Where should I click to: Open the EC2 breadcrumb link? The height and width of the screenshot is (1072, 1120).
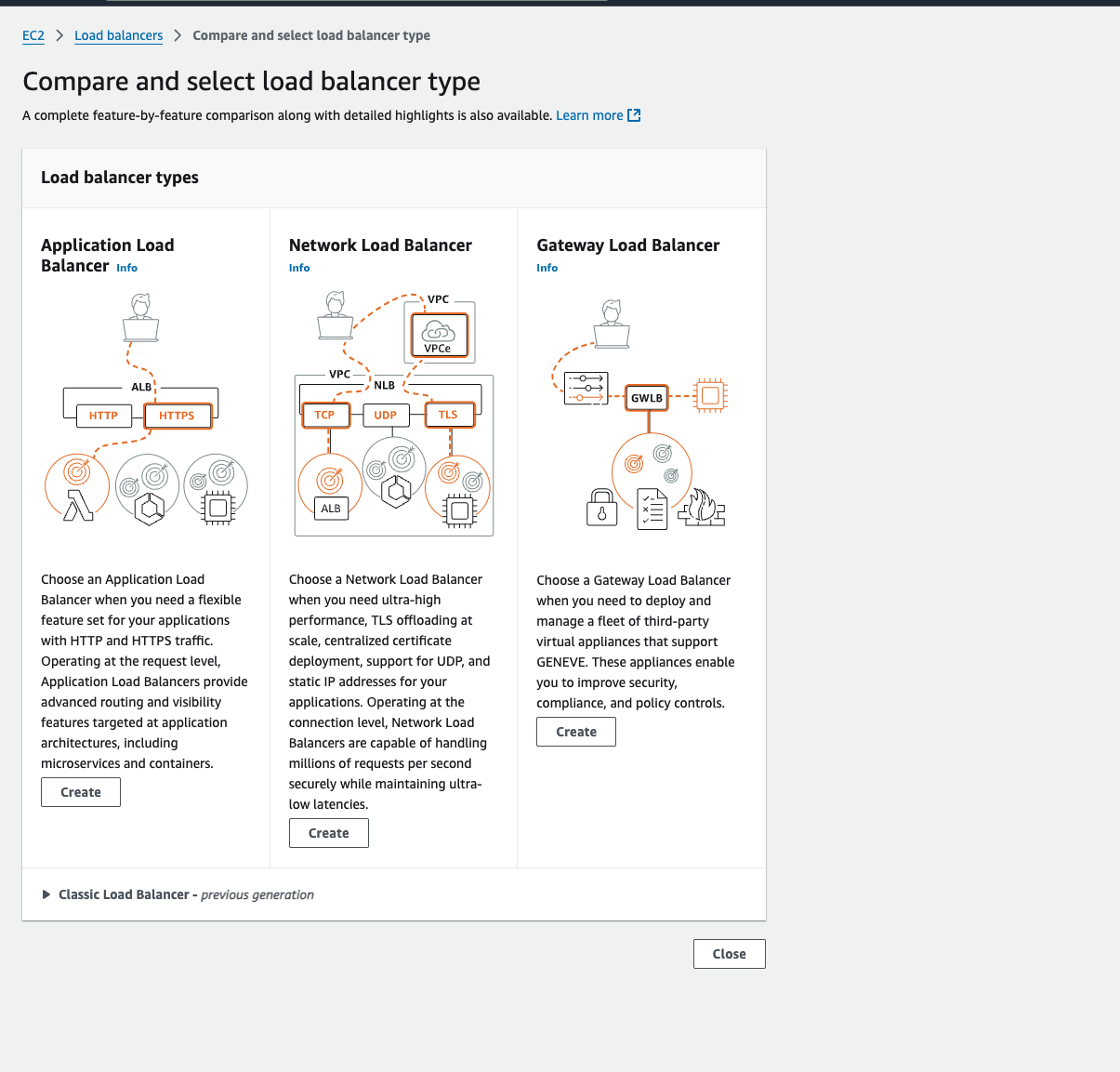coord(33,35)
